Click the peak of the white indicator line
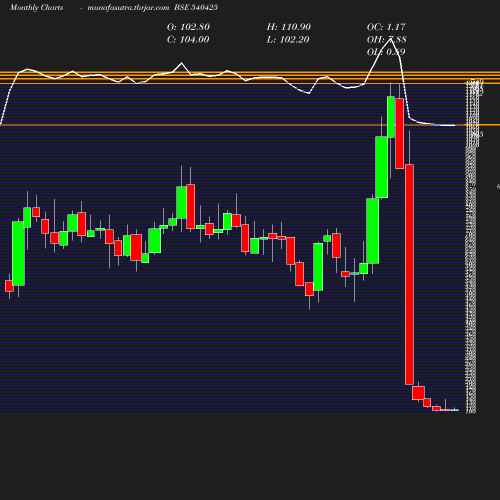The width and height of the screenshot is (500, 500). 390,39
